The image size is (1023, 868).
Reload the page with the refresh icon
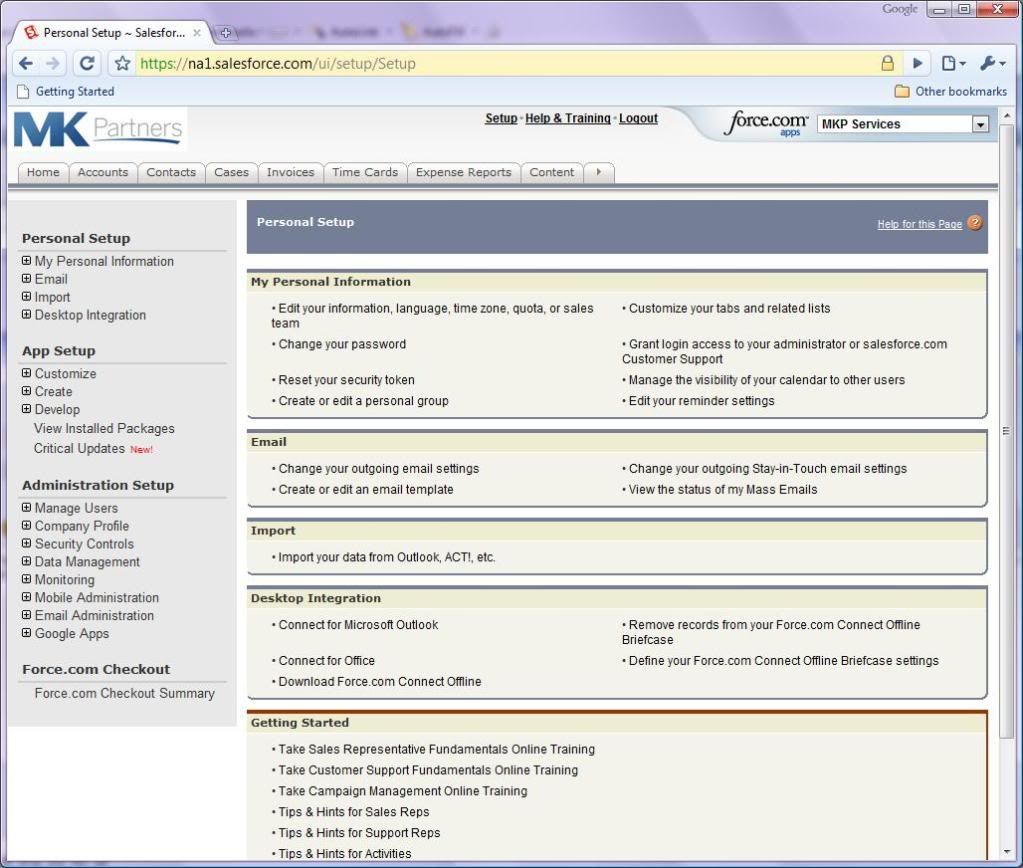(87, 63)
